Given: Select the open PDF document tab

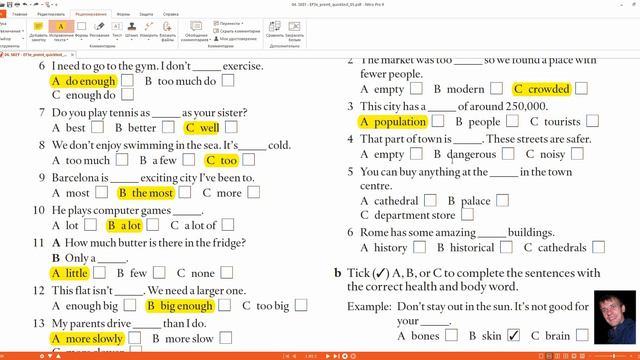Looking at the screenshot, I should (x=35, y=55).
